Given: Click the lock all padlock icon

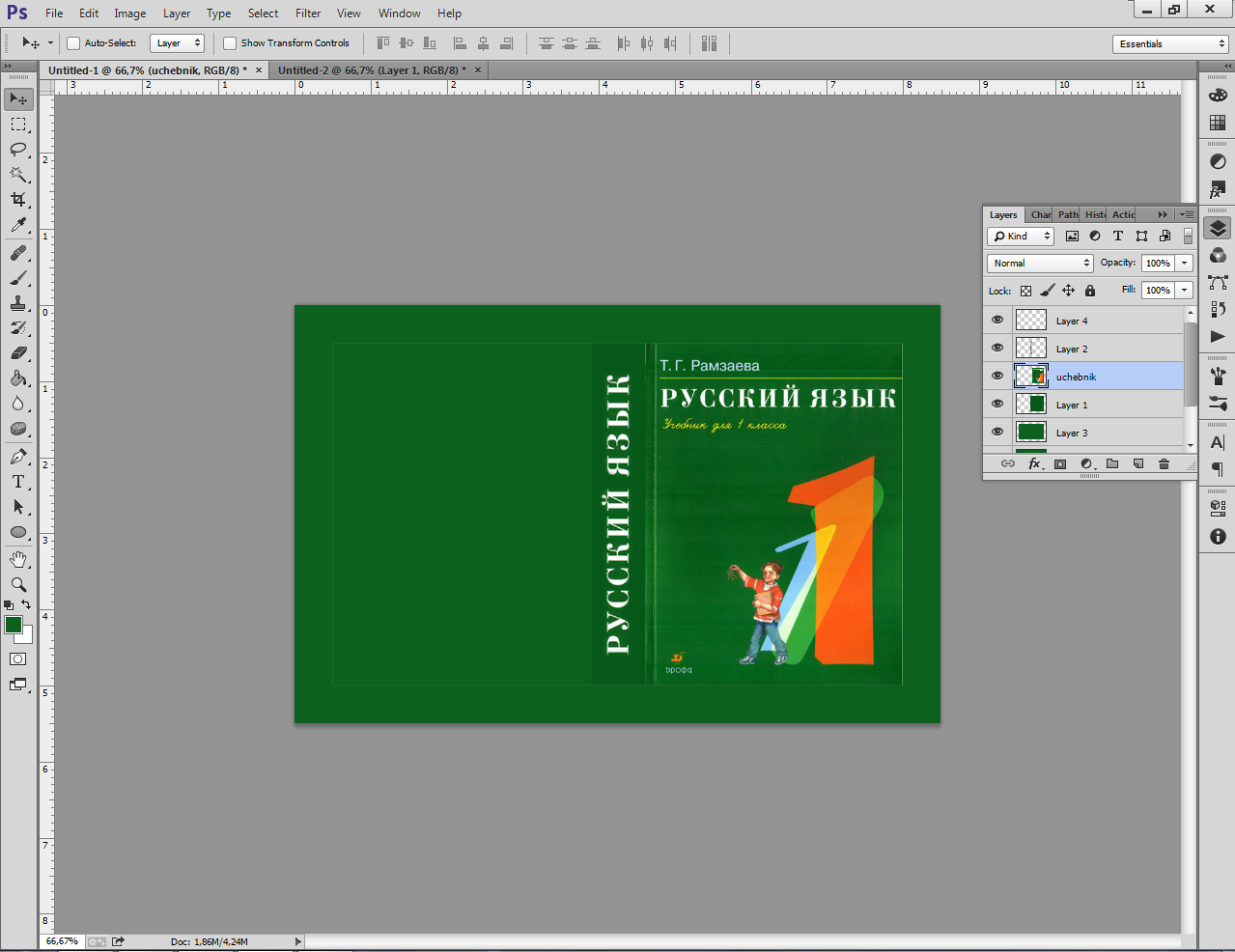Looking at the screenshot, I should 1090,291.
